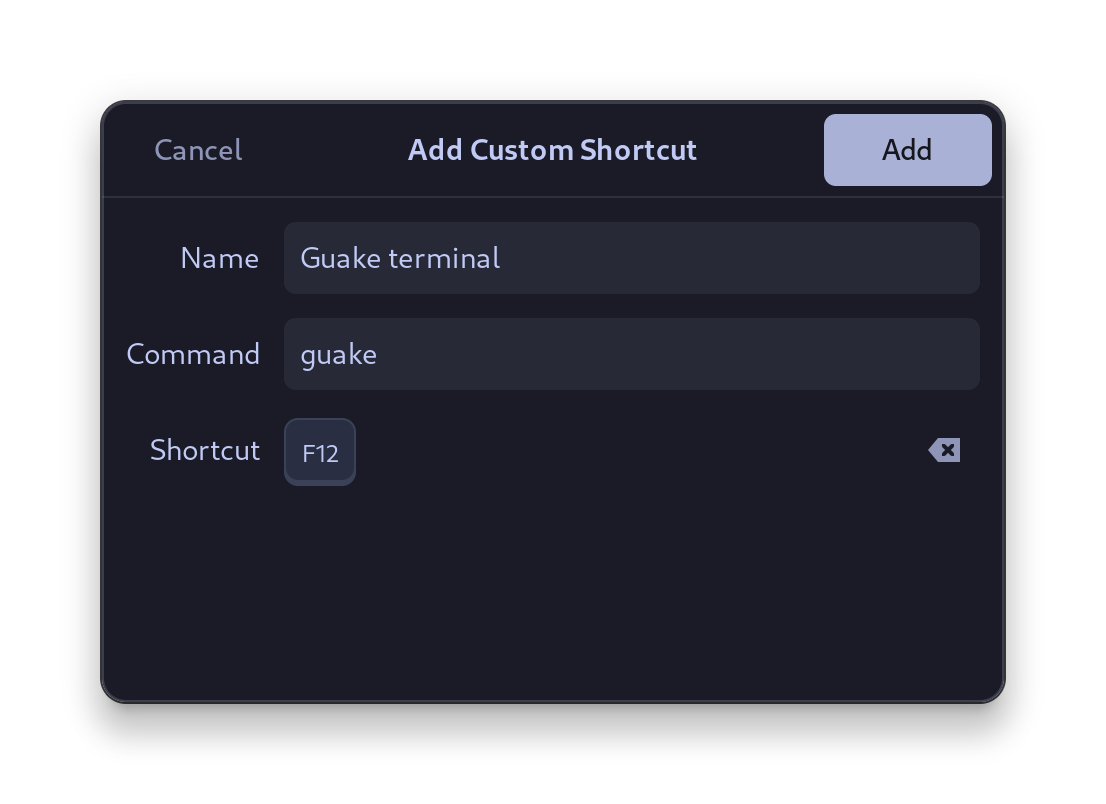Click the Shortcut row label
Screen dimensions: 1106x804
(x=204, y=451)
